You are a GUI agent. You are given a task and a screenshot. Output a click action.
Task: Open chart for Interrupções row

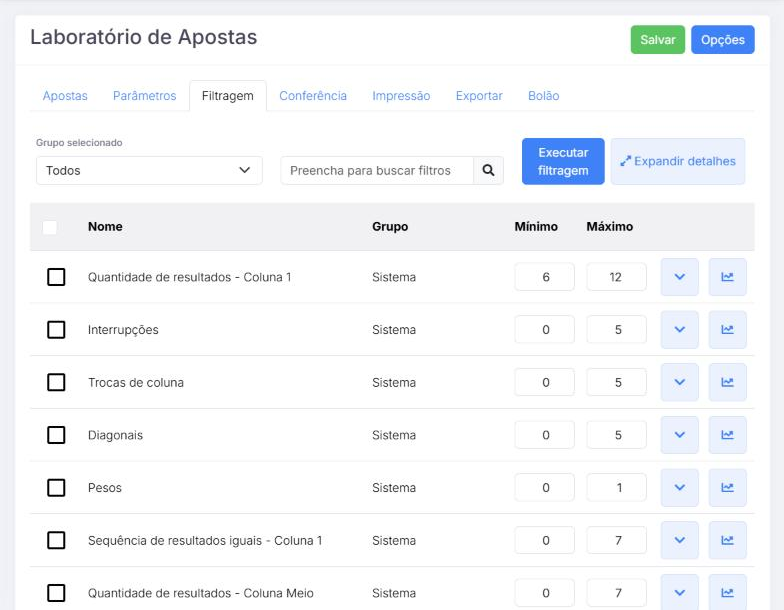click(x=728, y=330)
